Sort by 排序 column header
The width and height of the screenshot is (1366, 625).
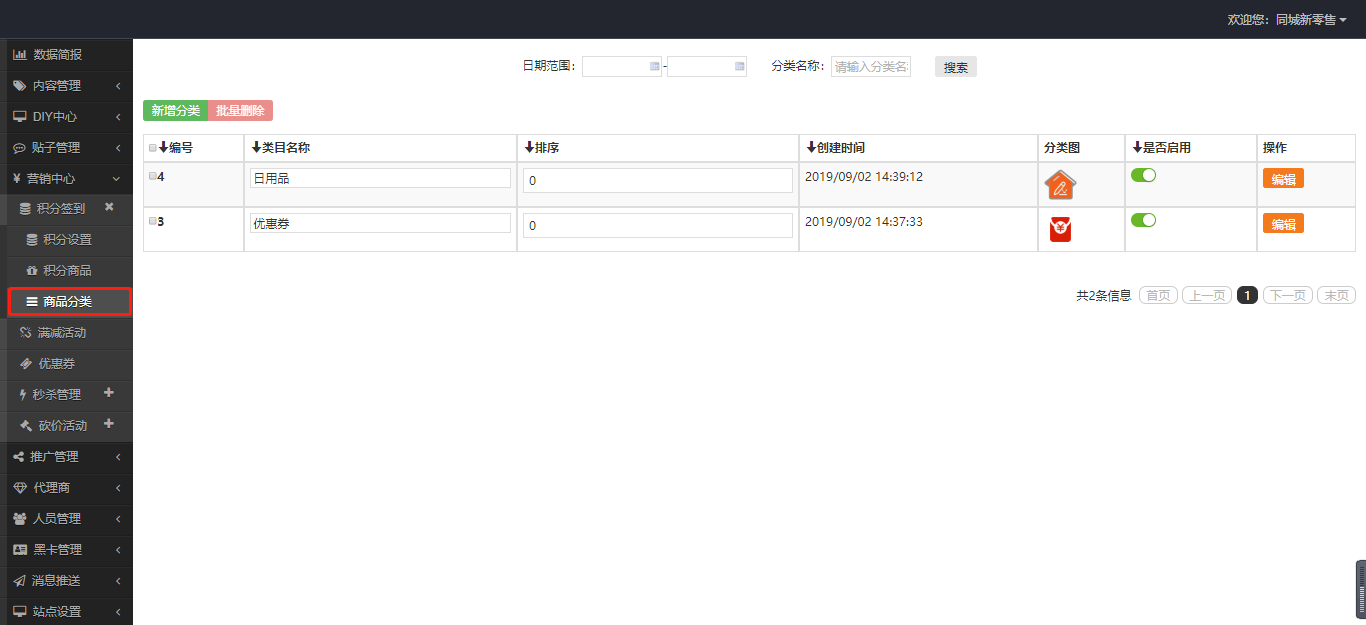[x=541, y=148]
